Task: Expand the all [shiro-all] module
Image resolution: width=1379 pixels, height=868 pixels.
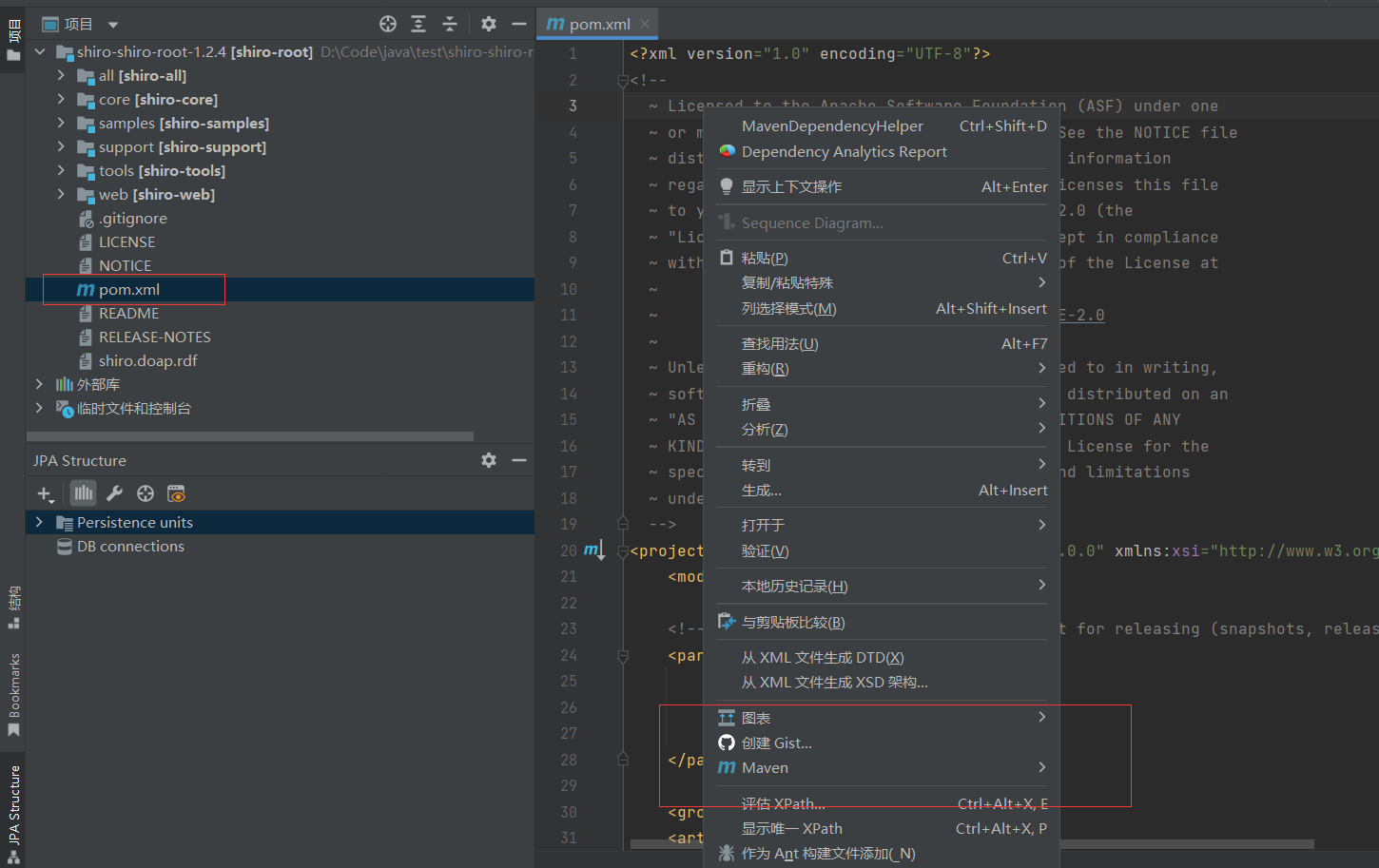Action: pyautogui.click(x=61, y=75)
